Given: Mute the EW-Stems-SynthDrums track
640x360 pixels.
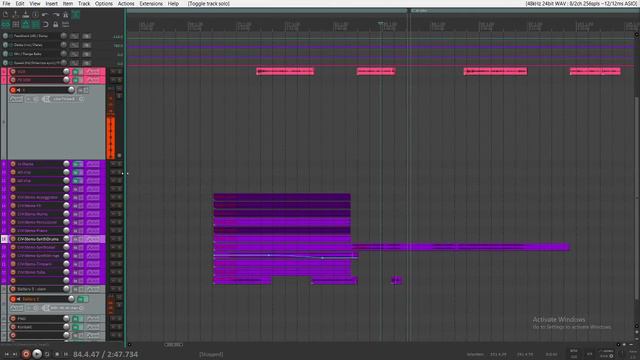Looking at the screenshot, I should coord(76,239).
